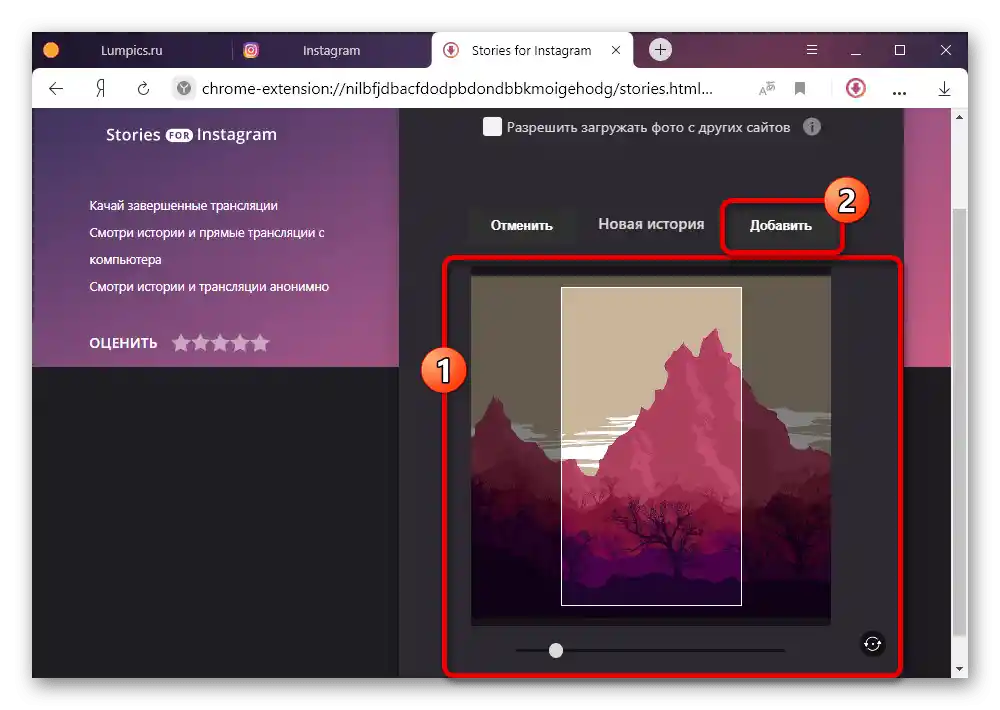The width and height of the screenshot is (1000, 710).
Task: Click the rotate image icon below the preview
Action: coord(871,644)
